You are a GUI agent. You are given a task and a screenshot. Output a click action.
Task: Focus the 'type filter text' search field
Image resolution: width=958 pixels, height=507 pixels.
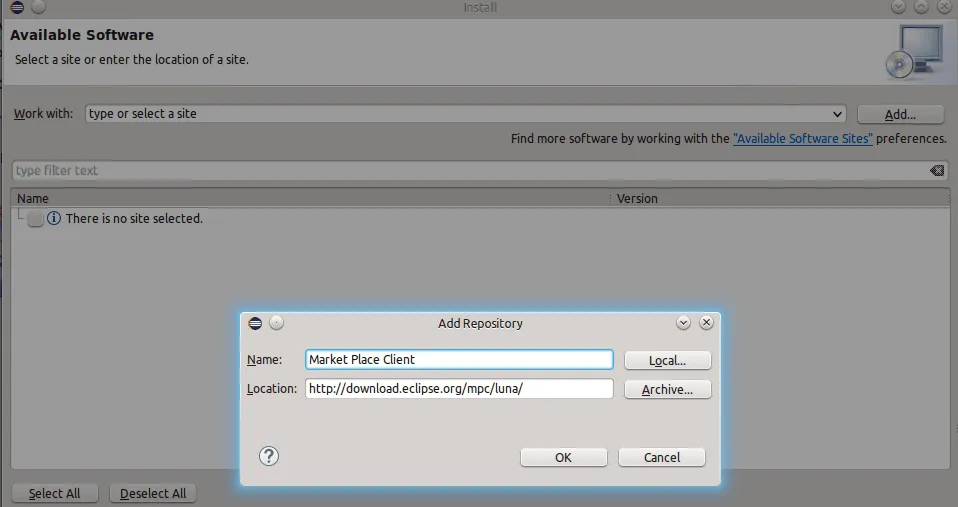(x=470, y=171)
